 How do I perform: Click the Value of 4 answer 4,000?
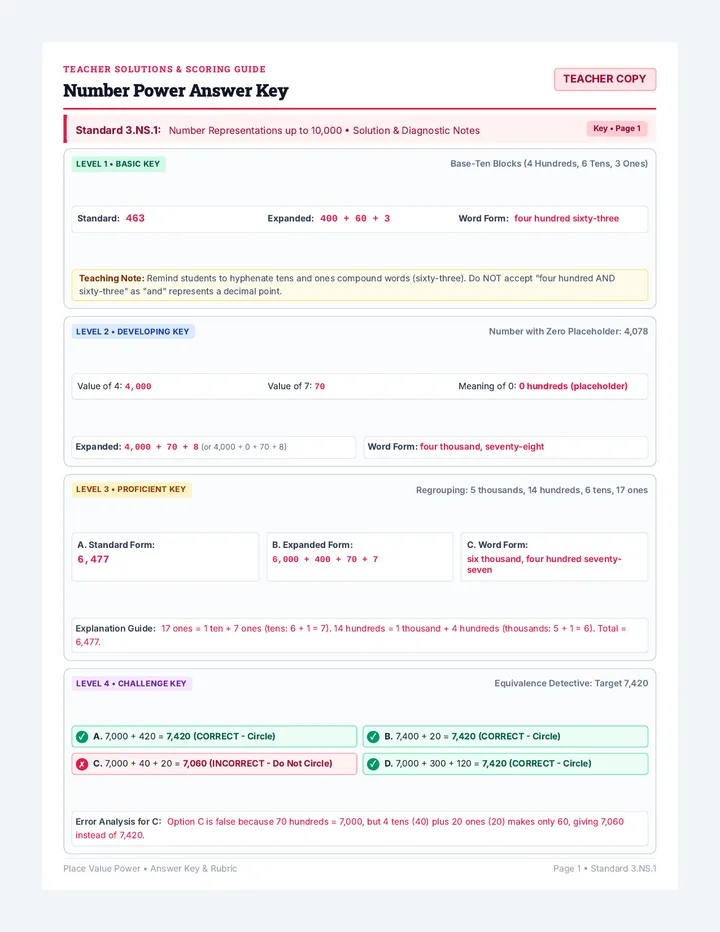pos(138,386)
